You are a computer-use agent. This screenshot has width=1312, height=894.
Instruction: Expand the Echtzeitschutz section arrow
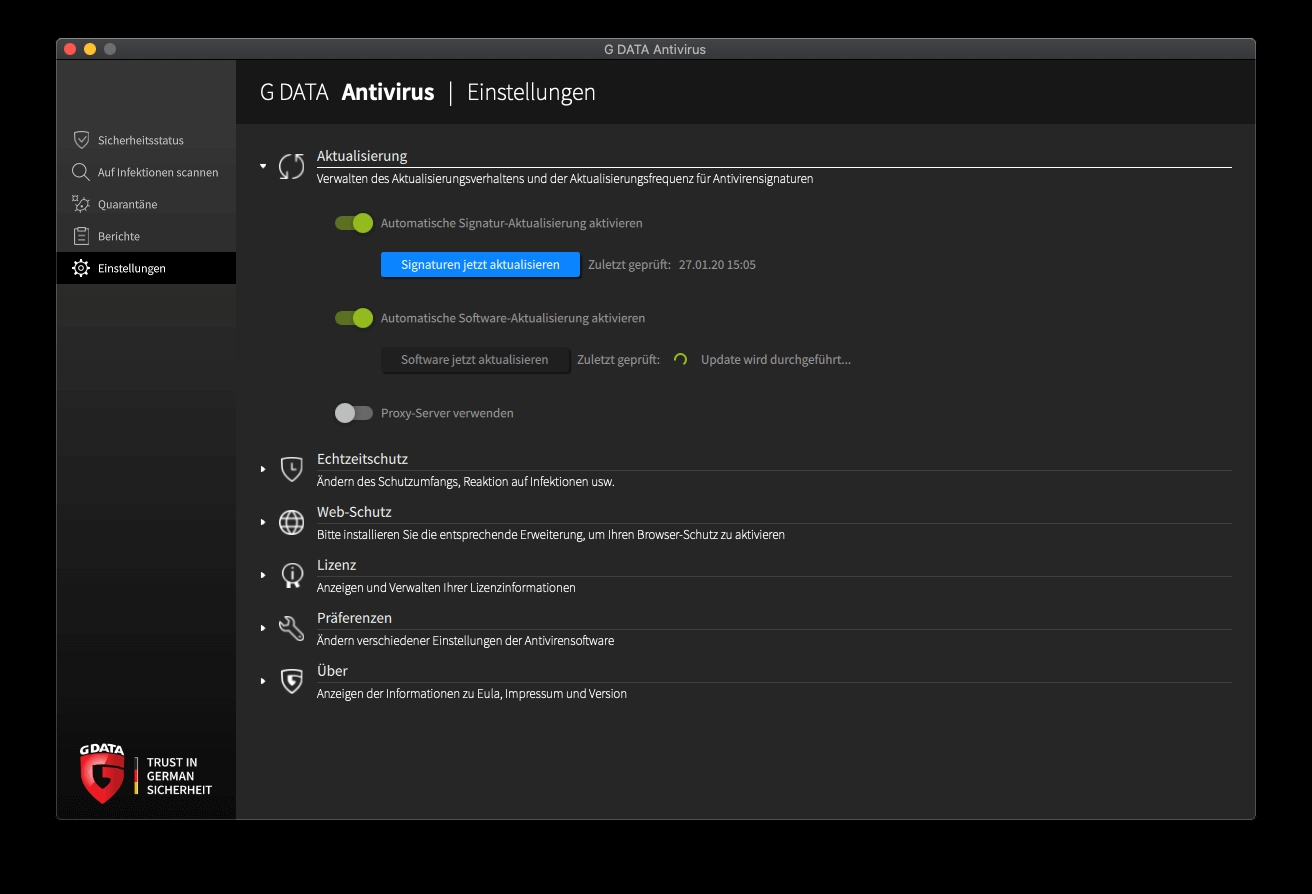[263, 469]
